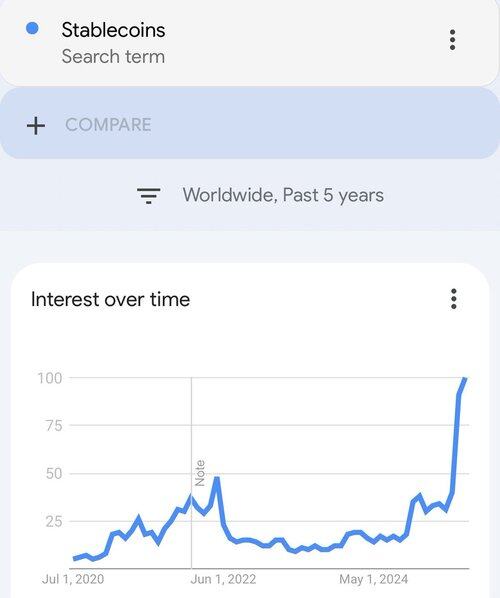Viewport: 500px width, 598px height.
Task: Click the 2022 spike near value 50
Action: [217, 479]
